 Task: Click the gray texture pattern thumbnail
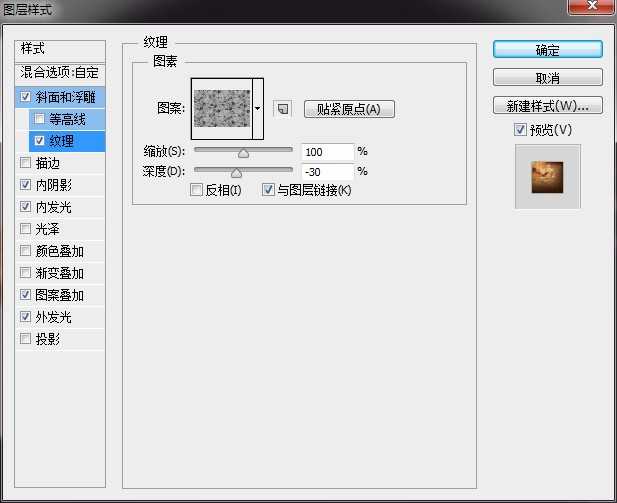point(222,108)
